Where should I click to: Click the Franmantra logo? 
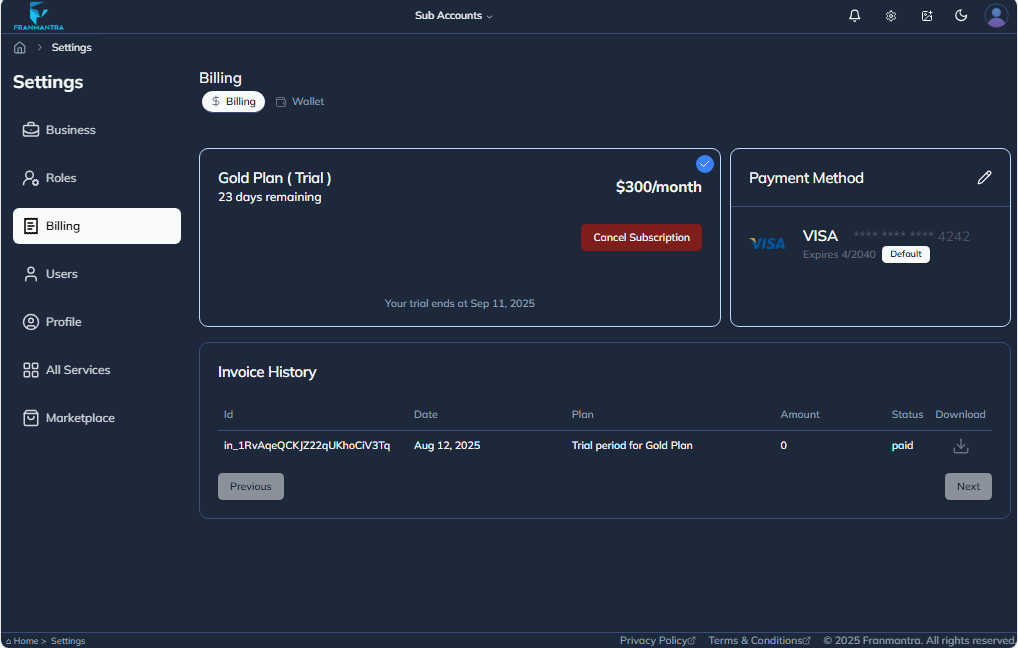36,15
